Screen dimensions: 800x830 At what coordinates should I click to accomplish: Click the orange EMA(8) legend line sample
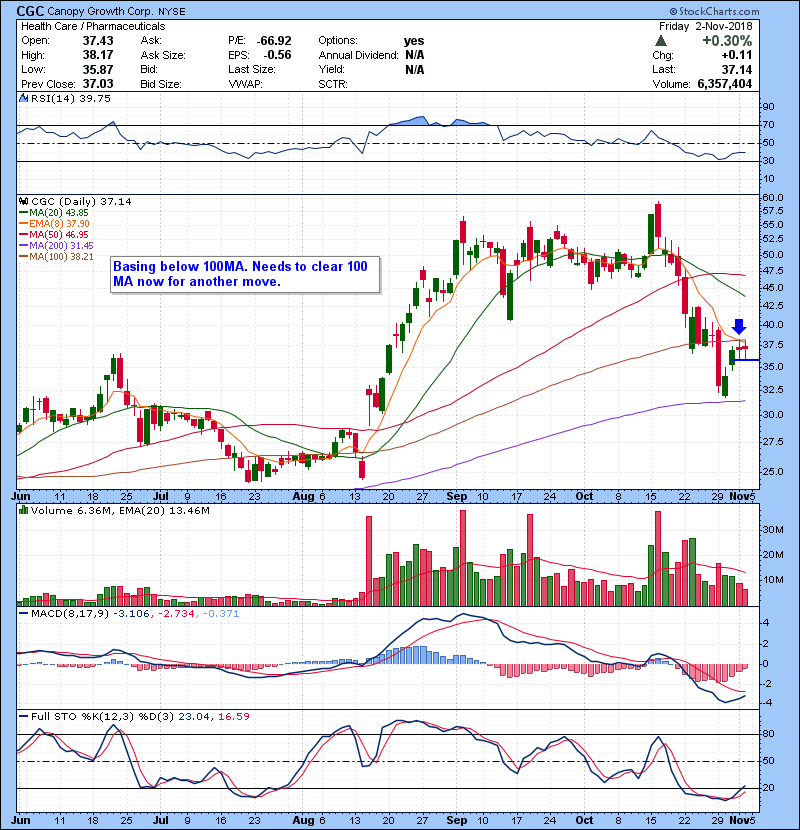(24, 223)
